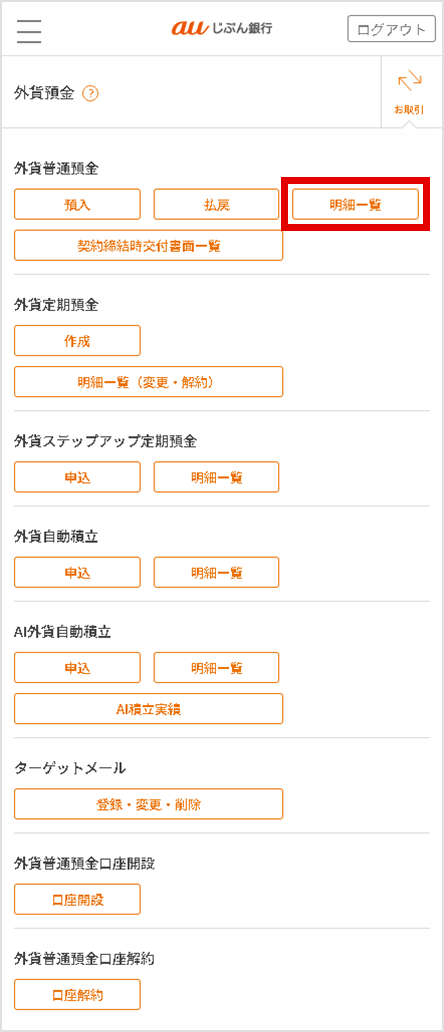Viewport: 444px width, 1032px height.
Task: Open 明細一覧（変更・解約）
Action: coord(149,382)
